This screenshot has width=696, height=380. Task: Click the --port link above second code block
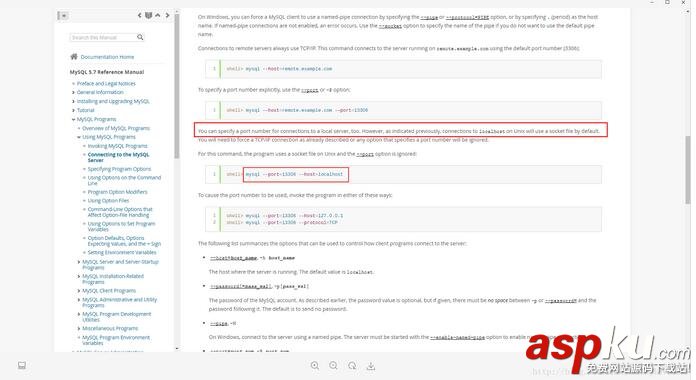click(x=309, y=90)
